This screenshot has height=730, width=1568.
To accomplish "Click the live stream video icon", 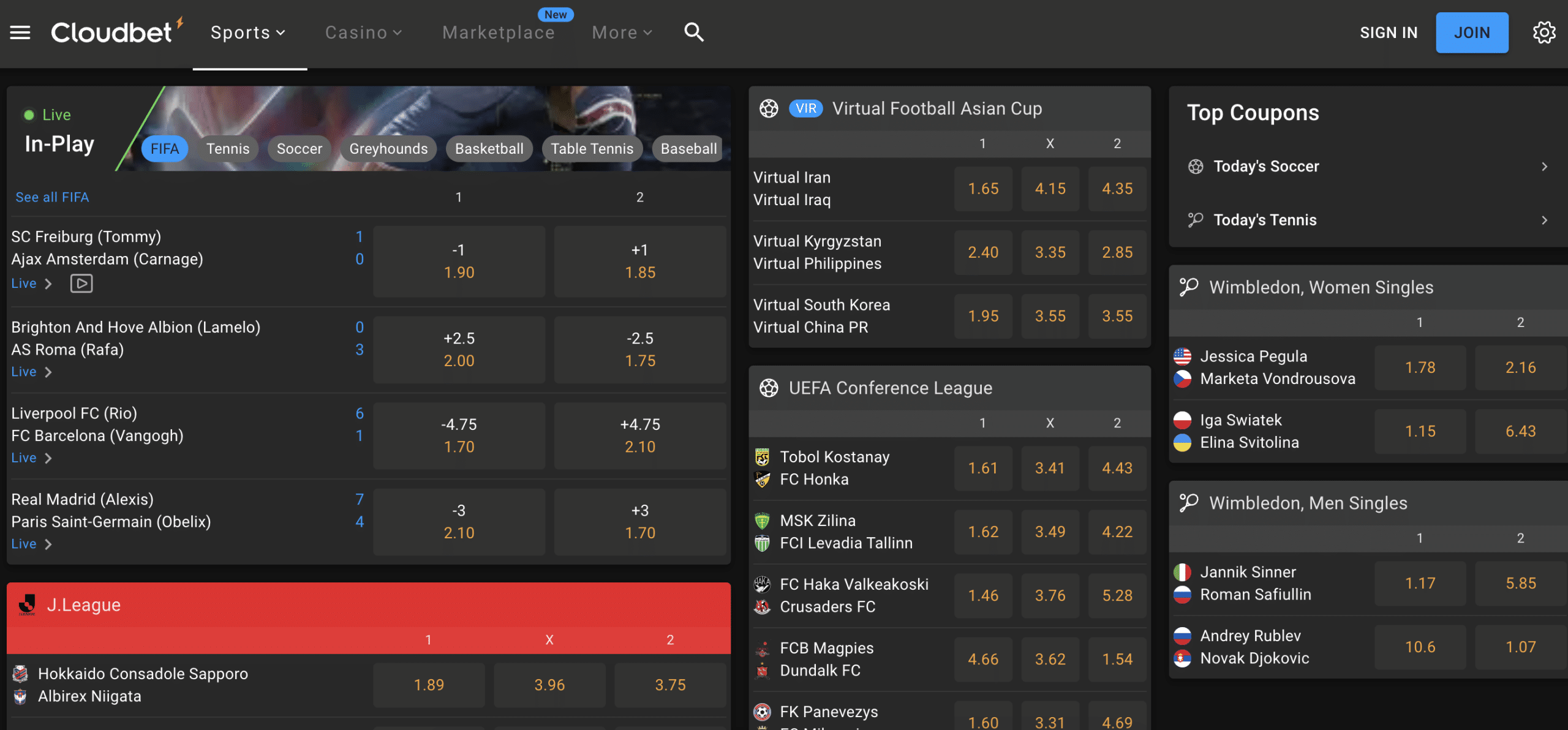I will (x=81, y=284).
